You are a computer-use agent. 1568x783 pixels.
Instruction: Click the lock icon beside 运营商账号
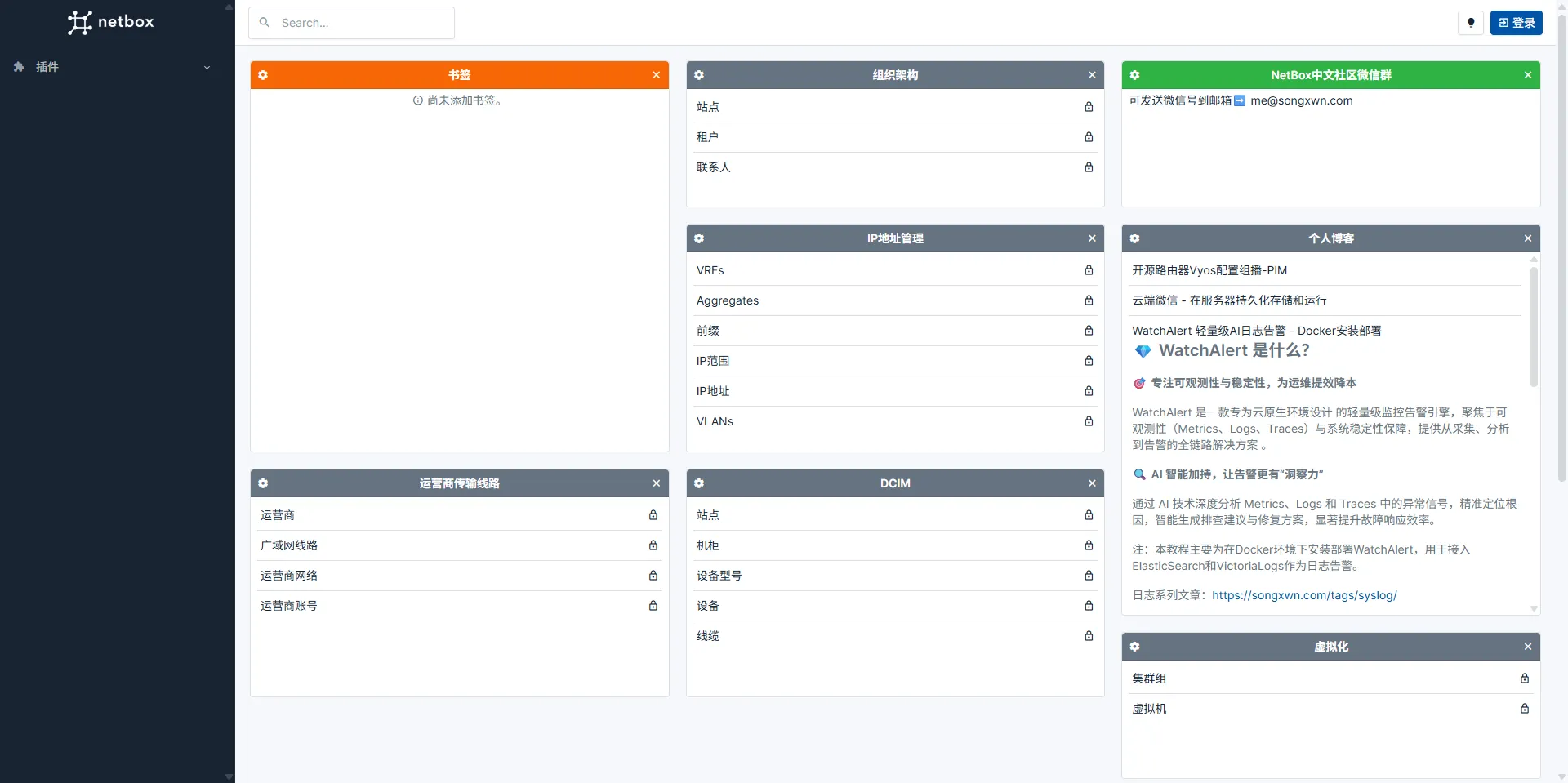click(x=653, y=606)
